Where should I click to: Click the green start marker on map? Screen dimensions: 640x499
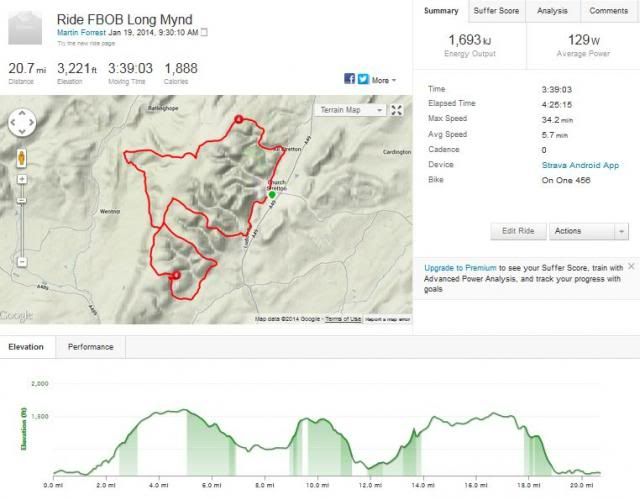coord(272,195)
